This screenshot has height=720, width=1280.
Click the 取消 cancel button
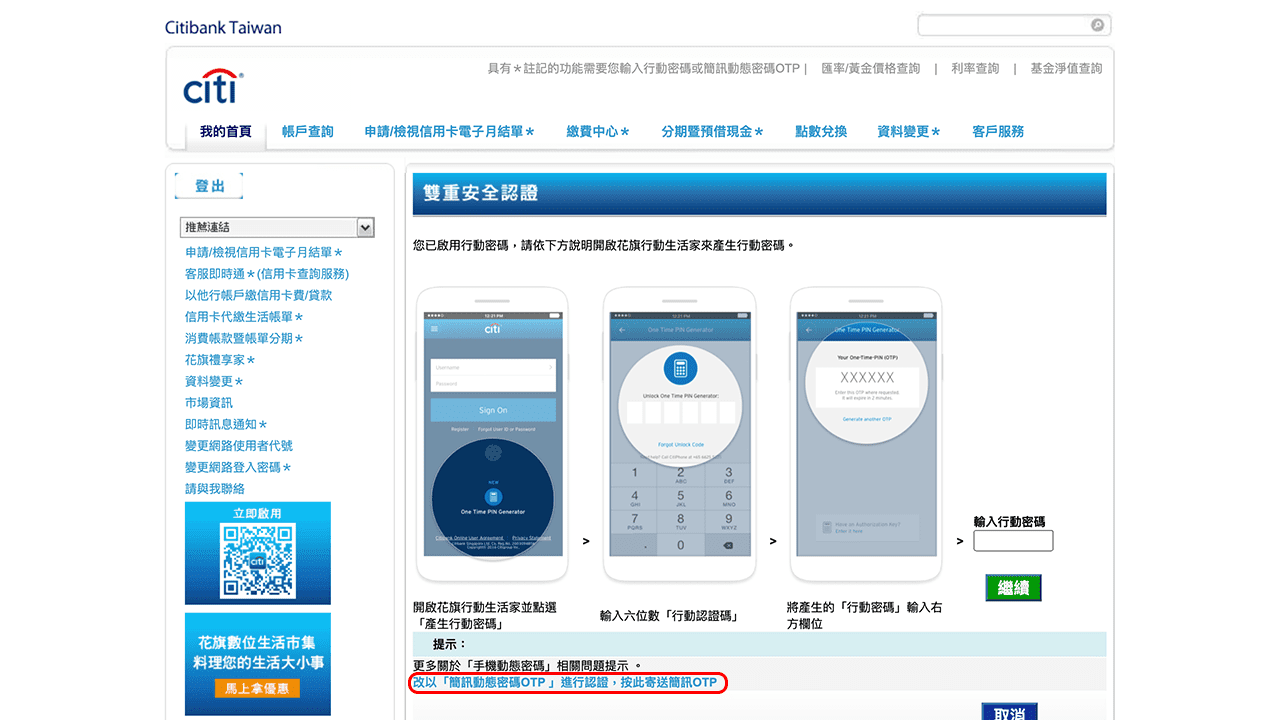tap(1009, 712)
